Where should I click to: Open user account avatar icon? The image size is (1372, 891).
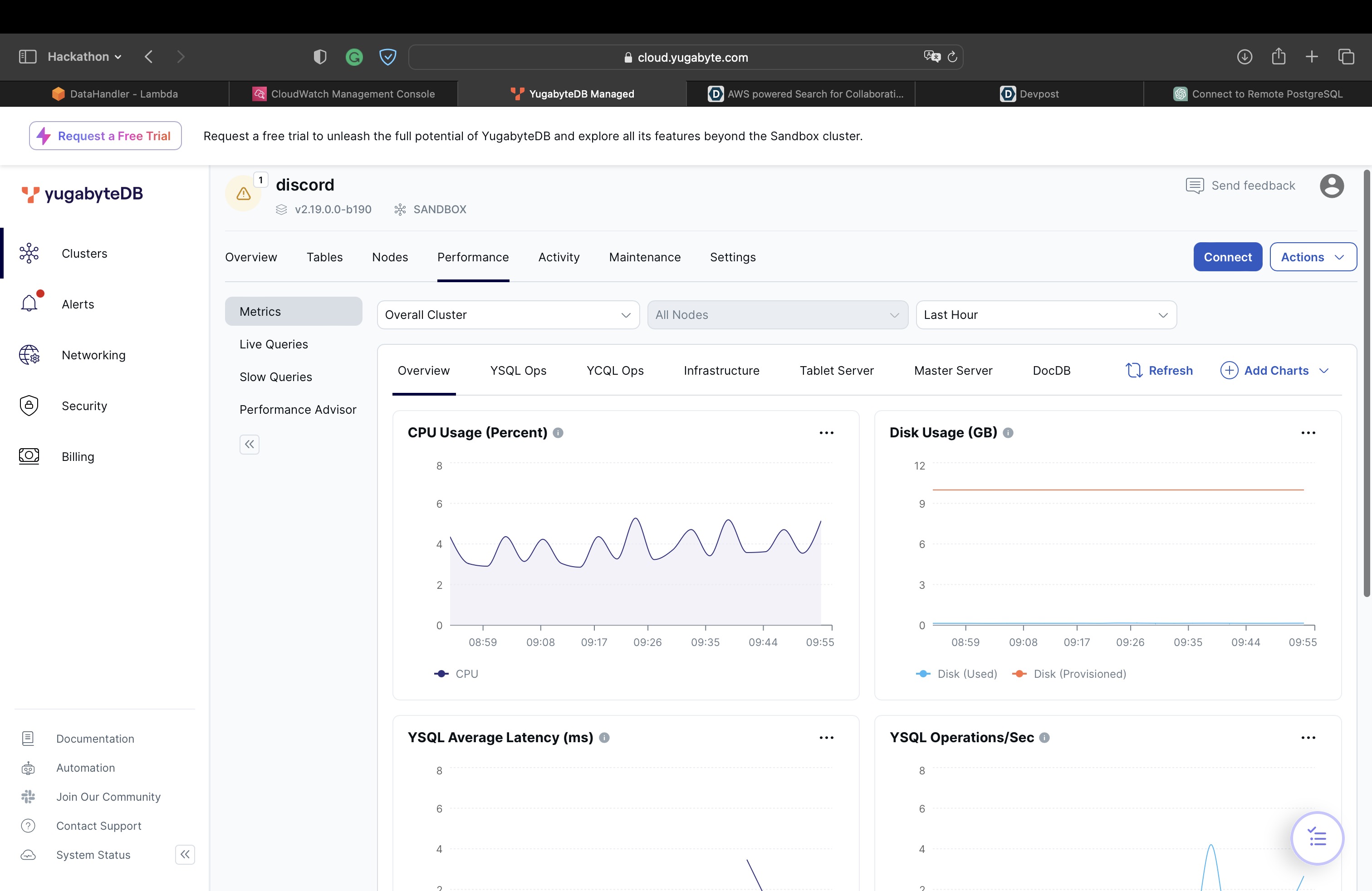[x=1331, y=186]
